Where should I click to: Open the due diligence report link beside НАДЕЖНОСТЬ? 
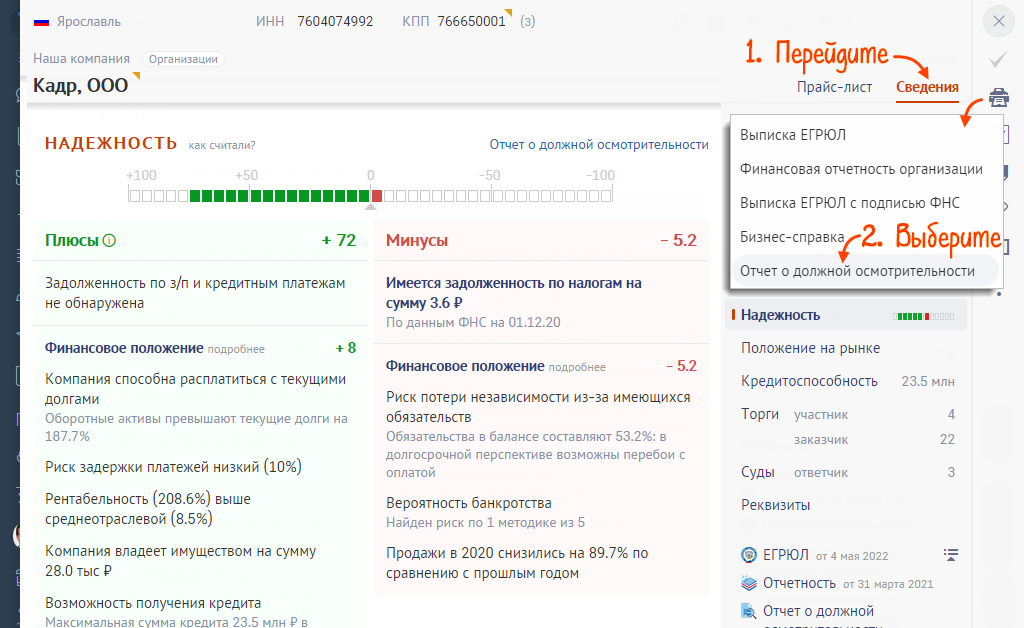[598, 144]
